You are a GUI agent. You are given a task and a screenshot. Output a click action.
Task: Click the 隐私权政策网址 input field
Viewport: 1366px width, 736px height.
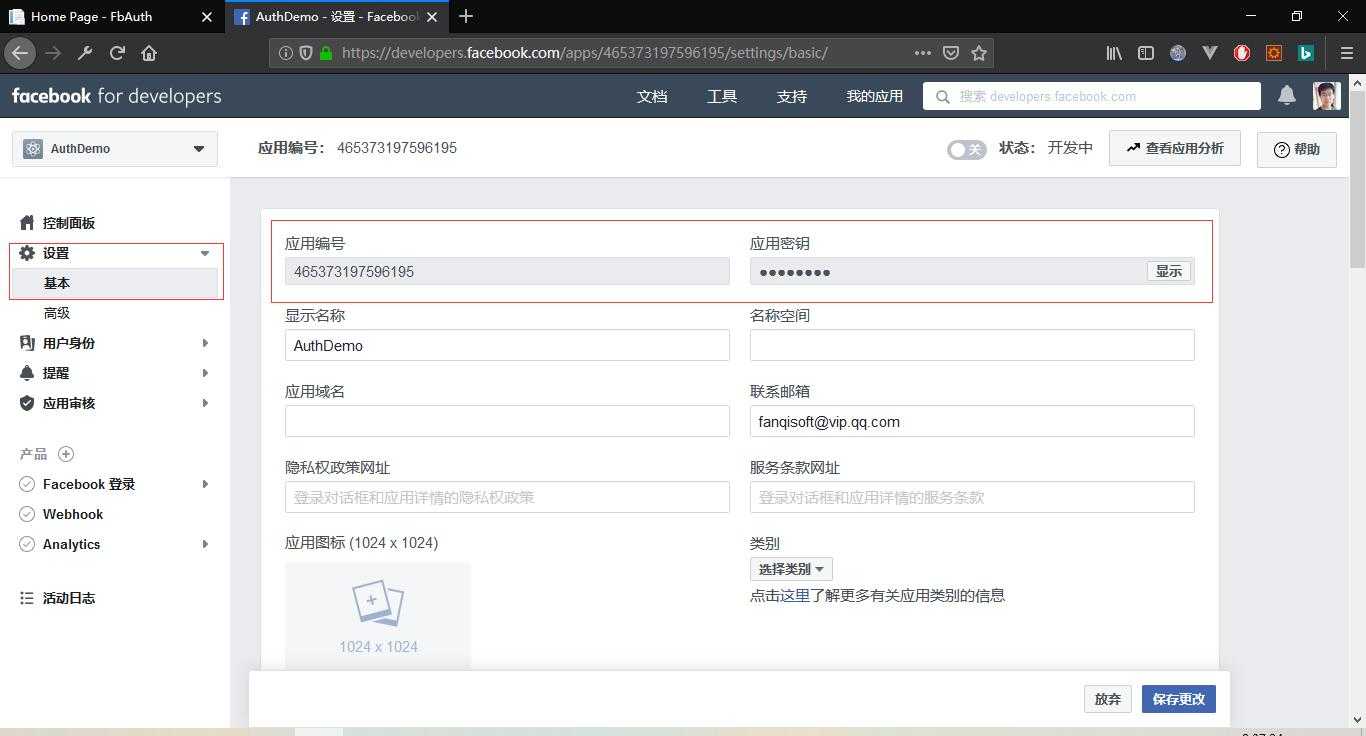tap(507, 497)
